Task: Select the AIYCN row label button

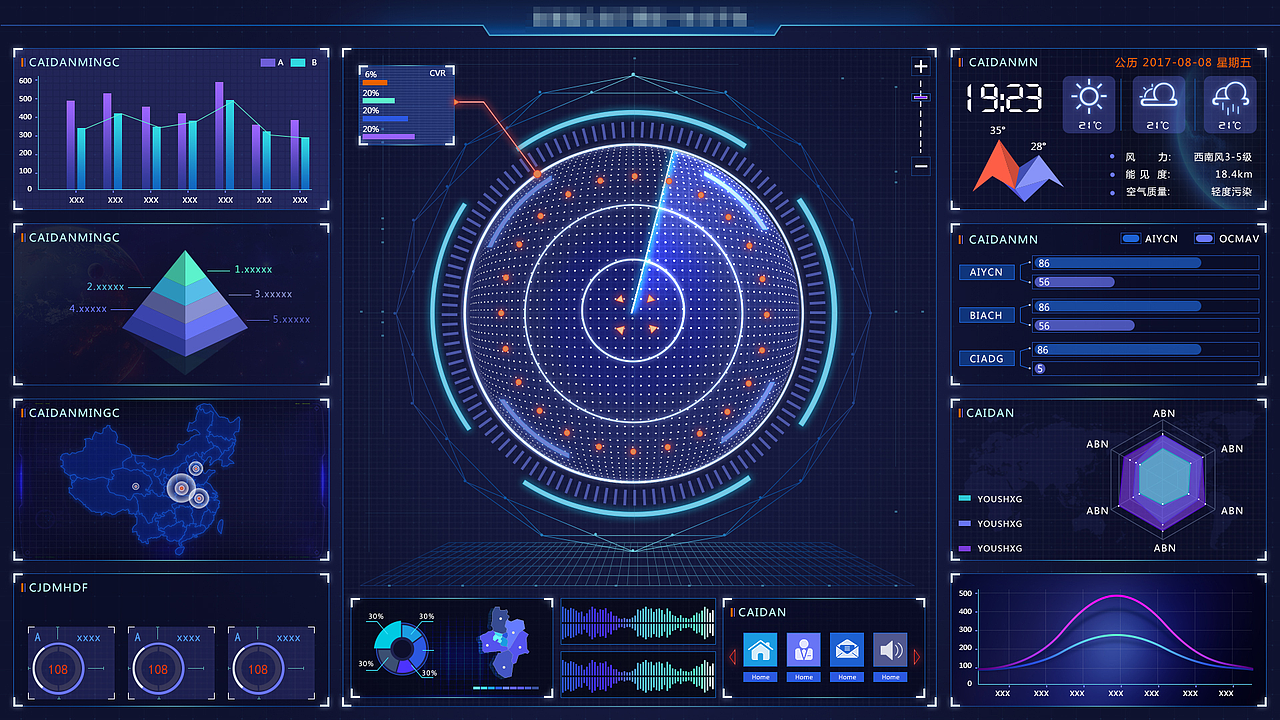Action: point(986,272)
